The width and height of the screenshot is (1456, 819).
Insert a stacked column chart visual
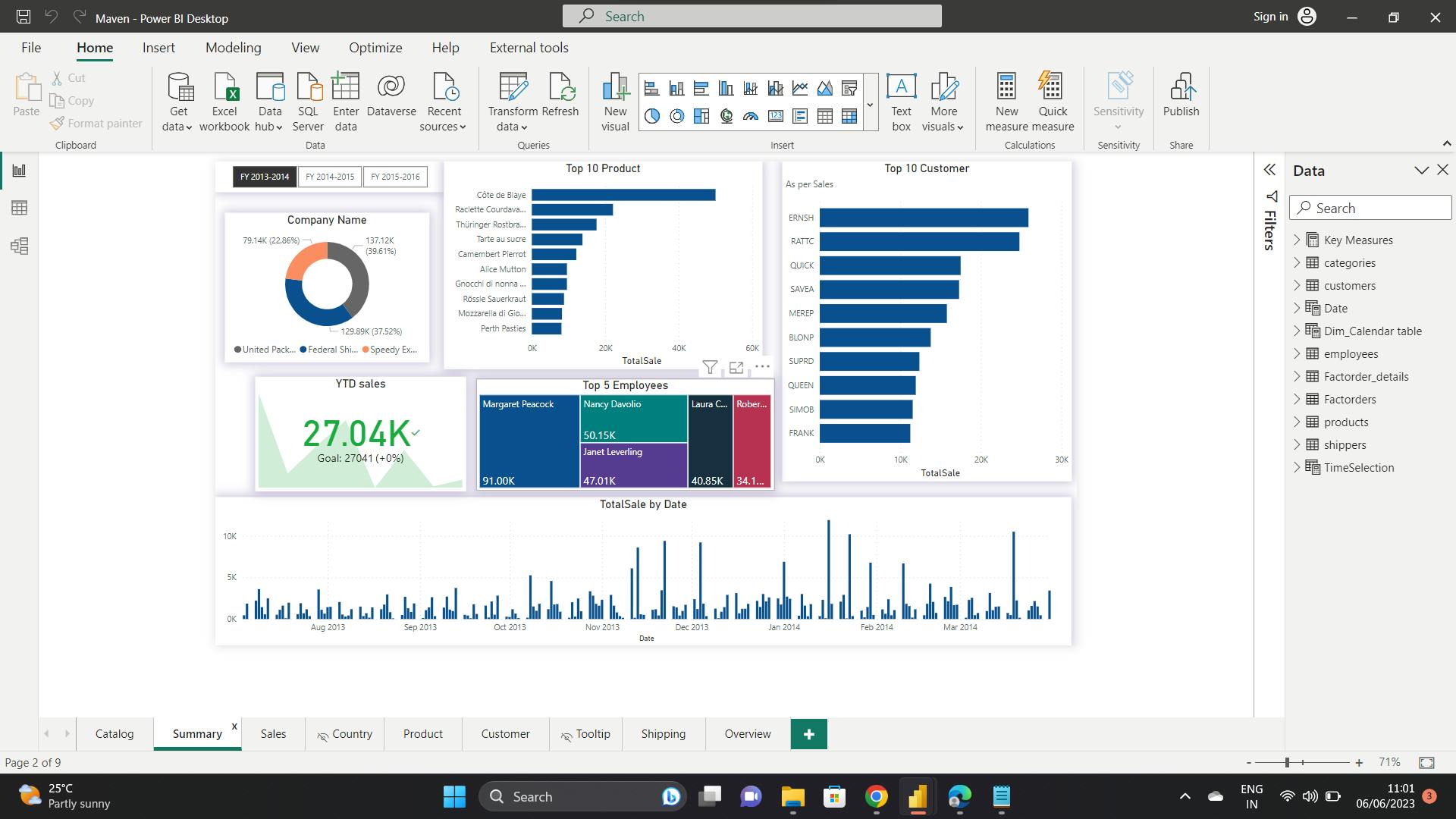pyautogui.click(x=676, y=89)
